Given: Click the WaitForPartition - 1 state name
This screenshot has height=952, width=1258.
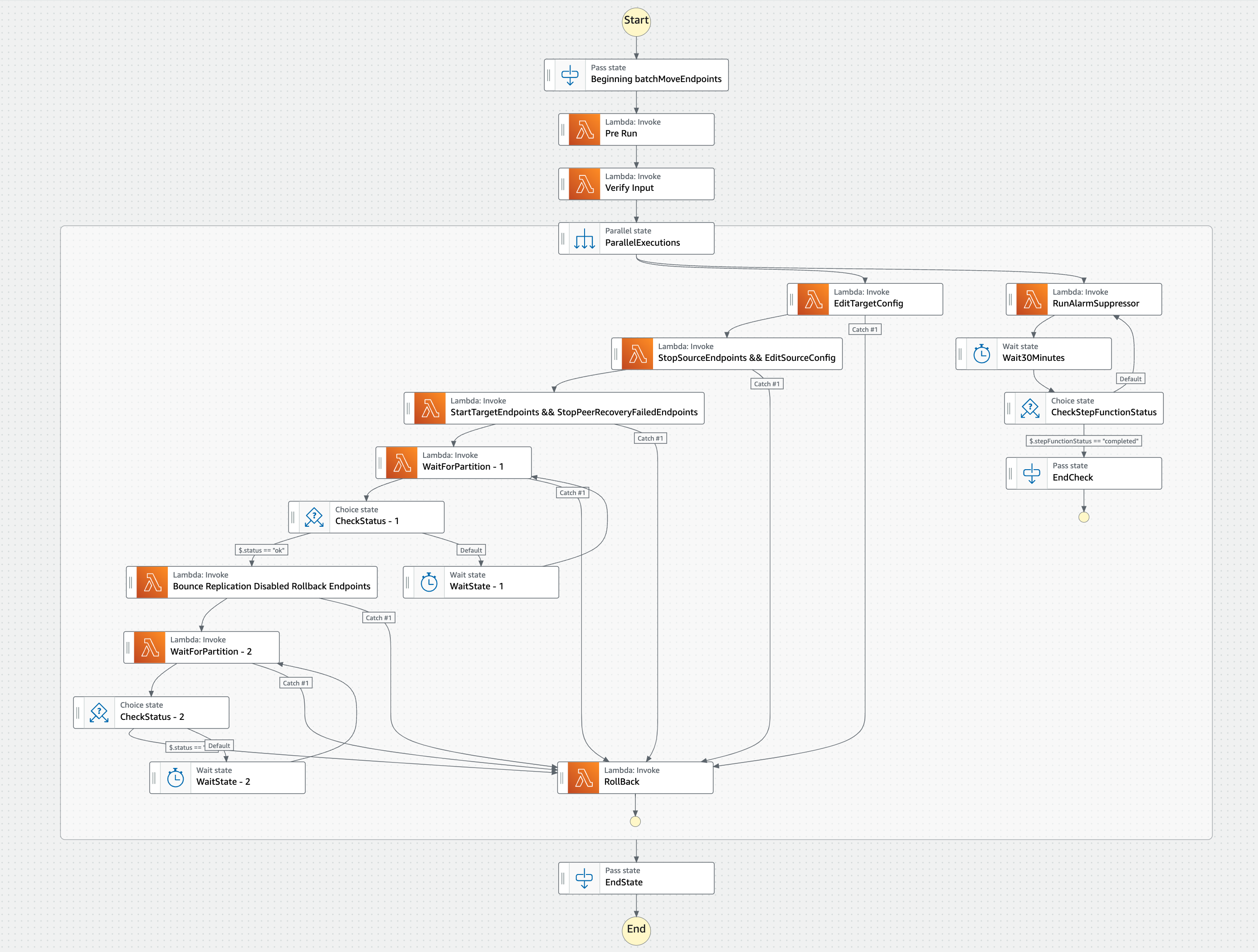Looking at the screenshot, I should click(x=463, y=466).
